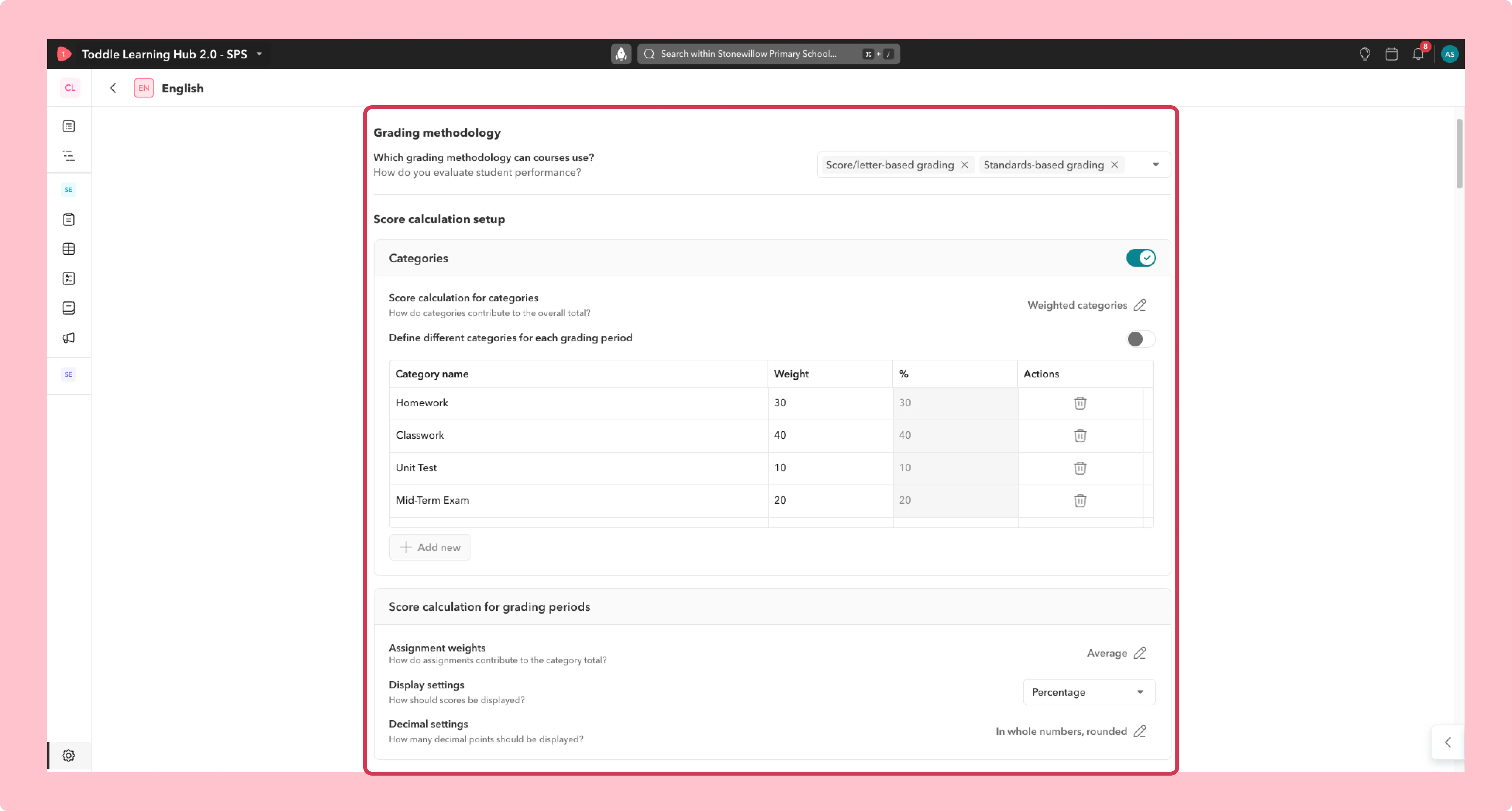The height and width of the screenshot is (811, 1512).
Task: Delete the Homework category
Action: coord(1080,403)
